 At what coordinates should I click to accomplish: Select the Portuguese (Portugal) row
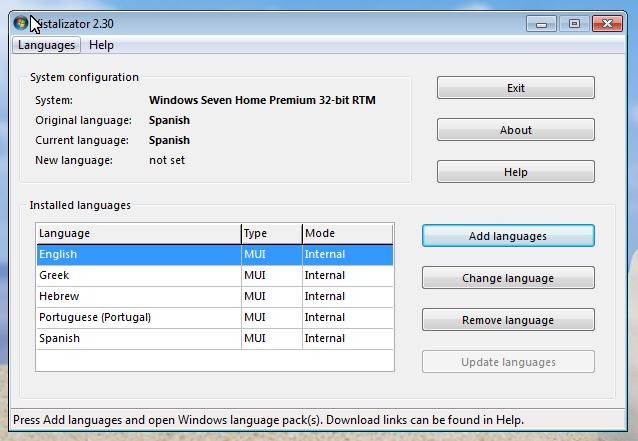pos(215,317)
